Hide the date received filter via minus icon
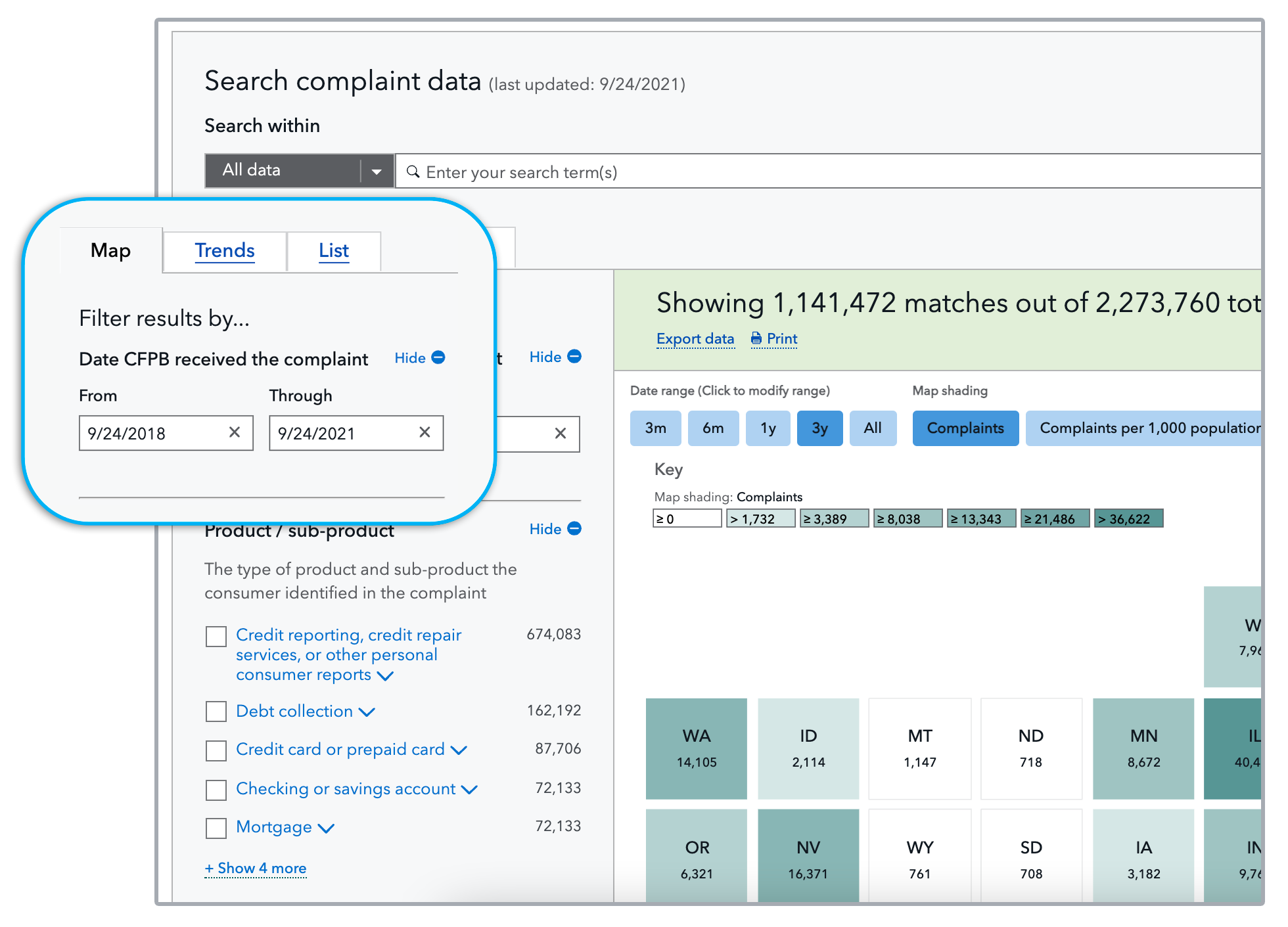 point(440,357)
